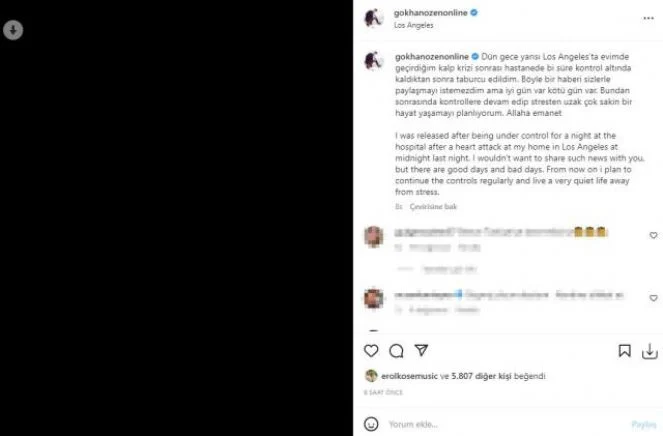
Task: Click 'Çevirisine bak' translation link
Action: point(433,206)
